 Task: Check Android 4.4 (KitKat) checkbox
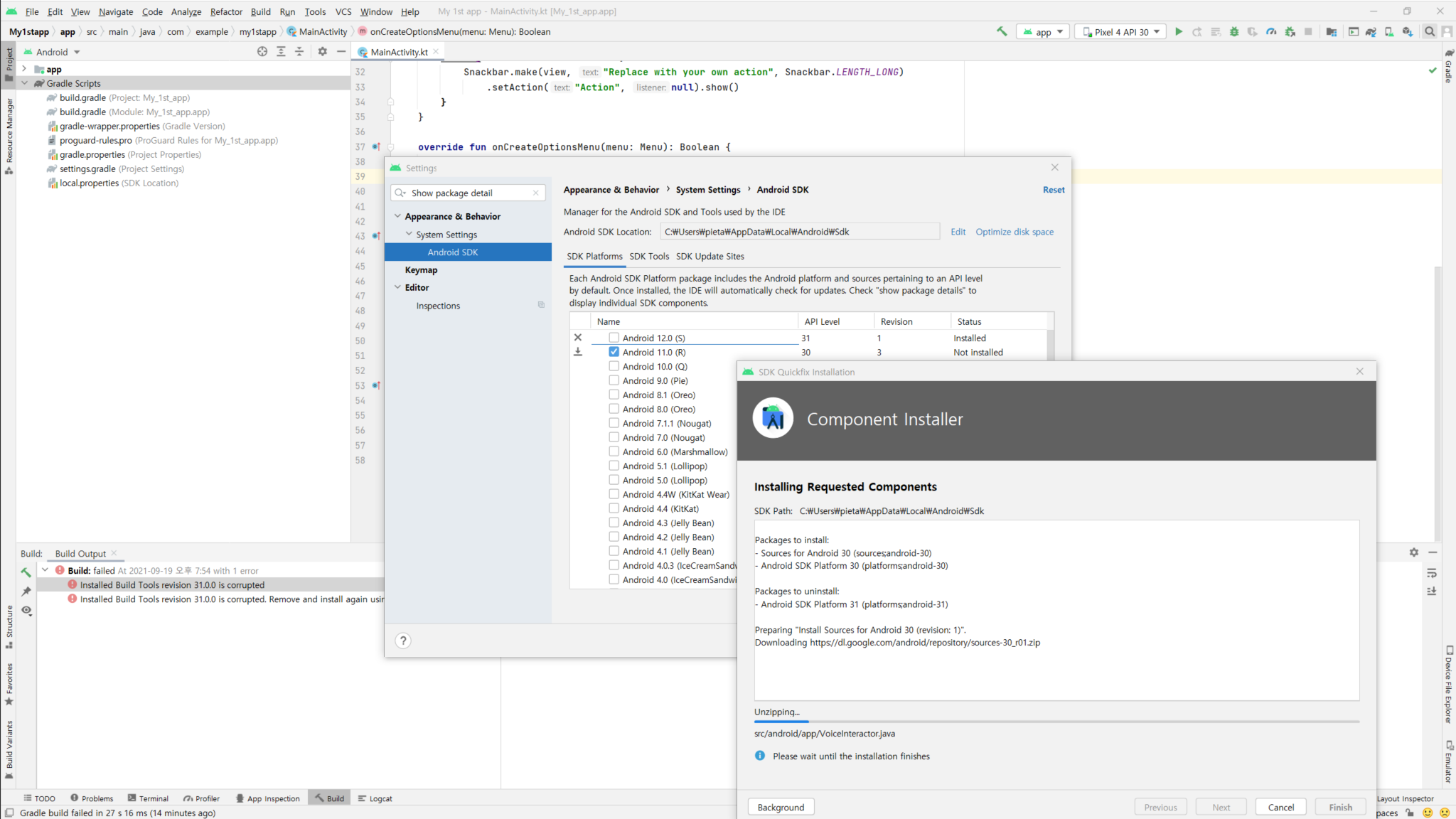(x=614, y=508)
